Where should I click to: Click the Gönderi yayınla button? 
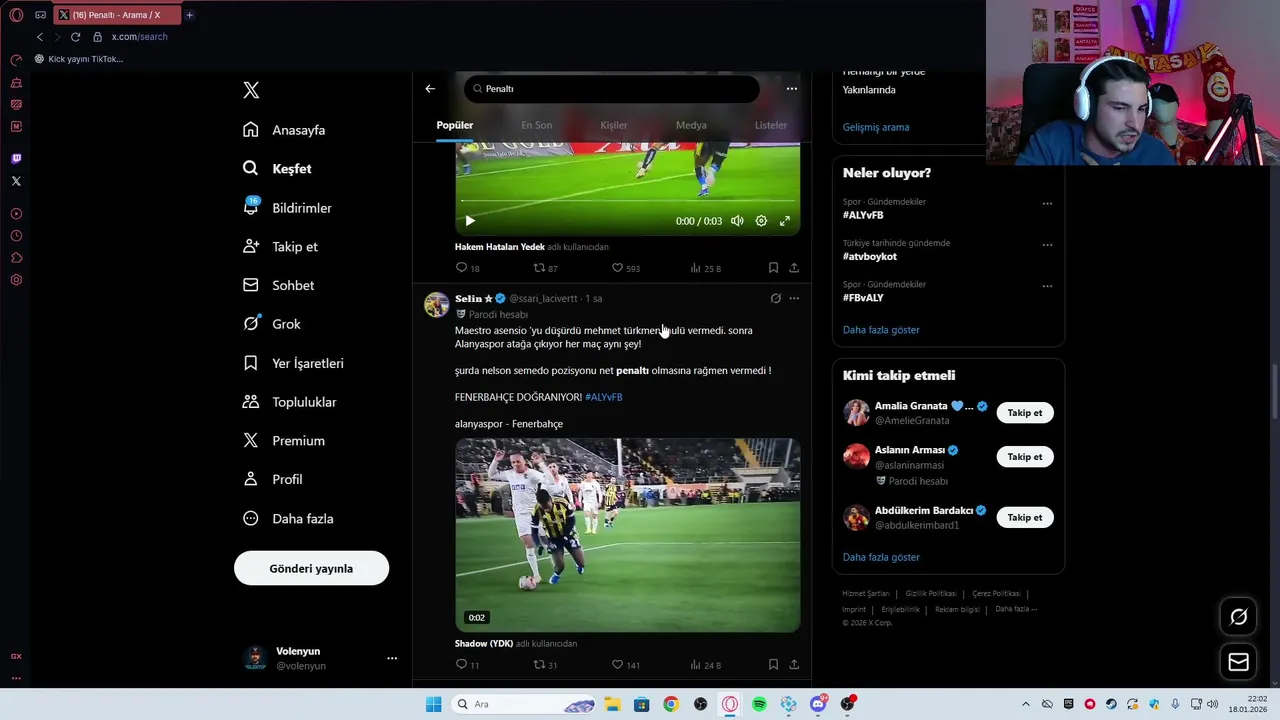point(311,568)
